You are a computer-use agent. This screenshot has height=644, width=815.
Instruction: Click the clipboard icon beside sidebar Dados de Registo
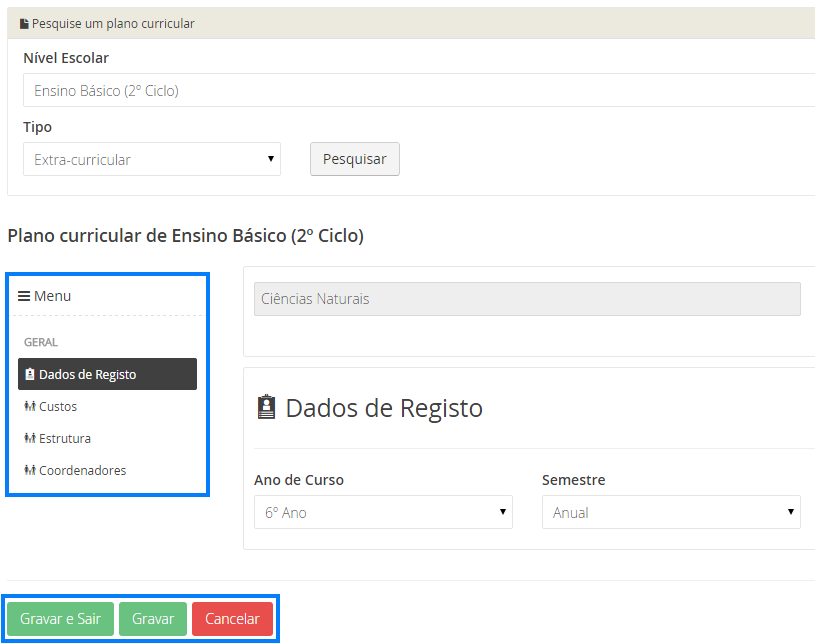pos(29,375)
